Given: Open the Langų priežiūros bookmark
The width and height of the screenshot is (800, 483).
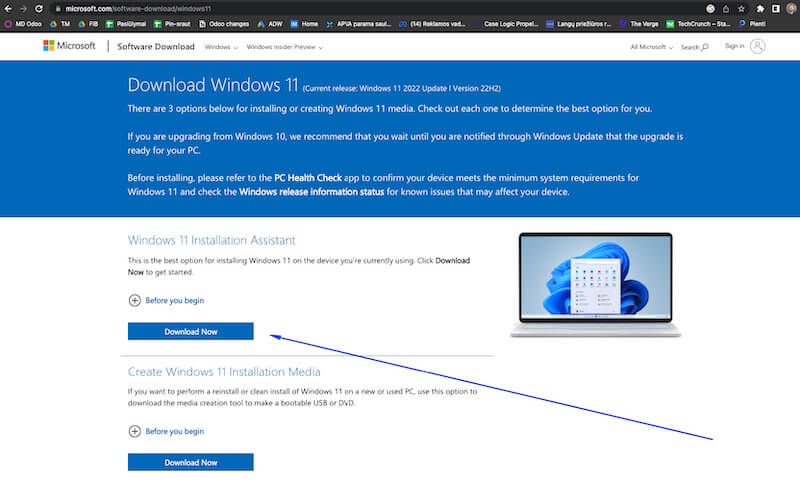Looking at the screenshot, I should [579, 24].
